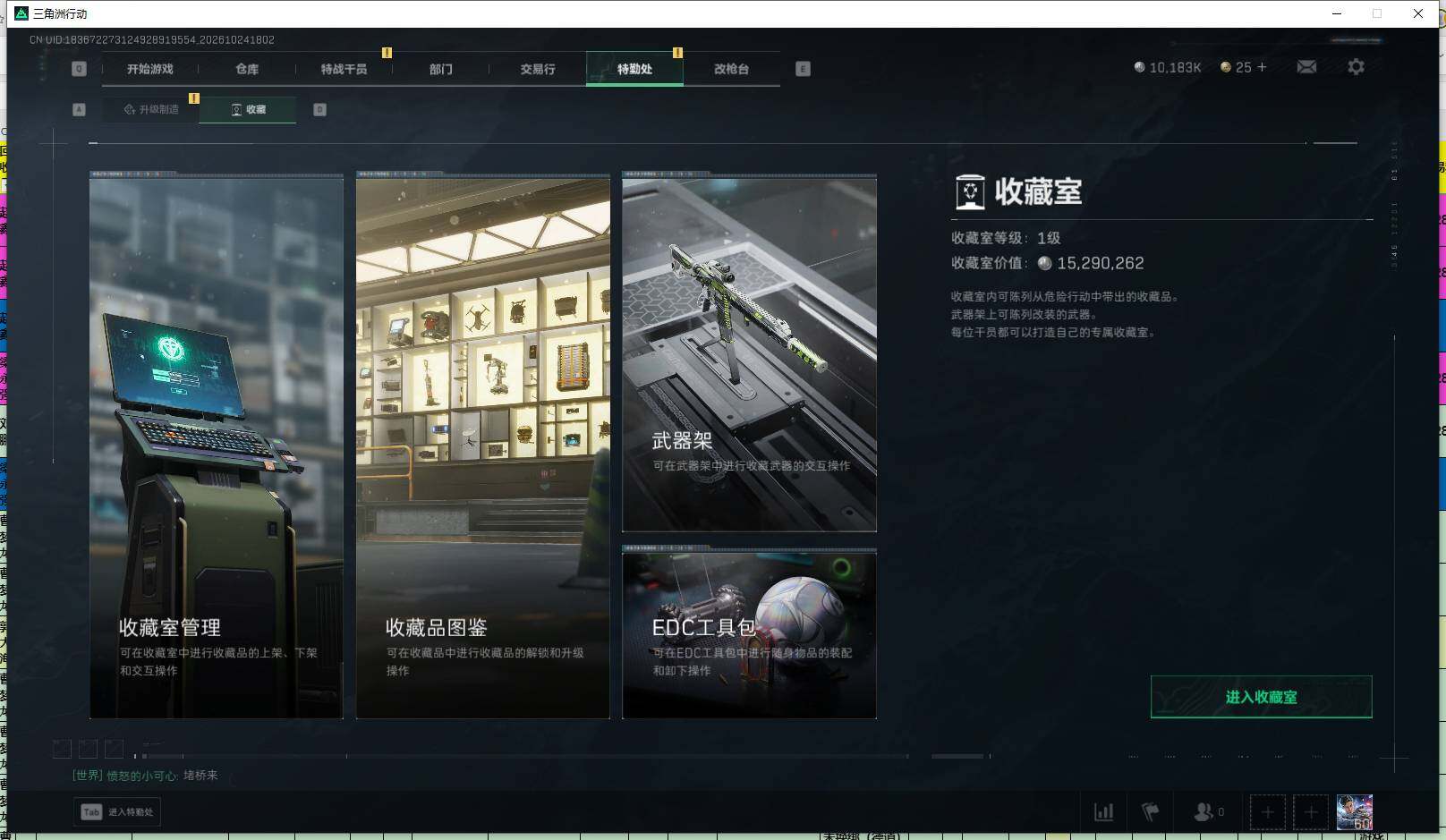Switch to the 仓库 tab
1446x840 pixels.
[247, 69]
